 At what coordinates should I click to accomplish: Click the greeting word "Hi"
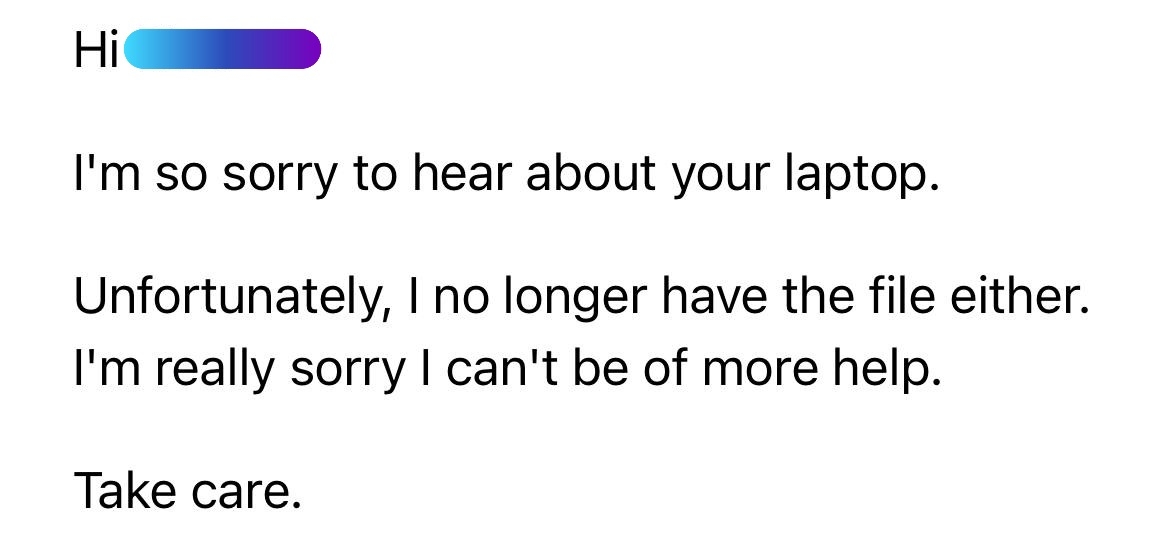pyautogui.click(x=95, y=50)
